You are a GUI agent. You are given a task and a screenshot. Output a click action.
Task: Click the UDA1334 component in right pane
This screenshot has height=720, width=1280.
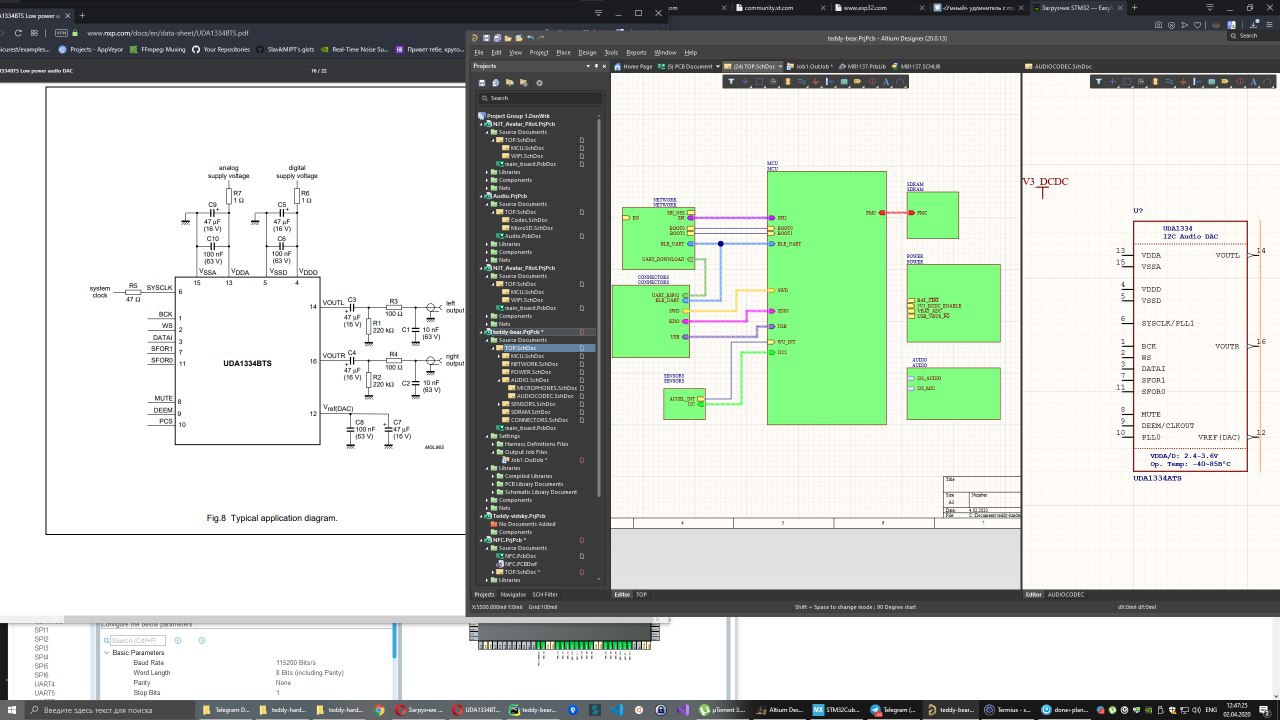pyautogui.click(x=1190, y=346)
